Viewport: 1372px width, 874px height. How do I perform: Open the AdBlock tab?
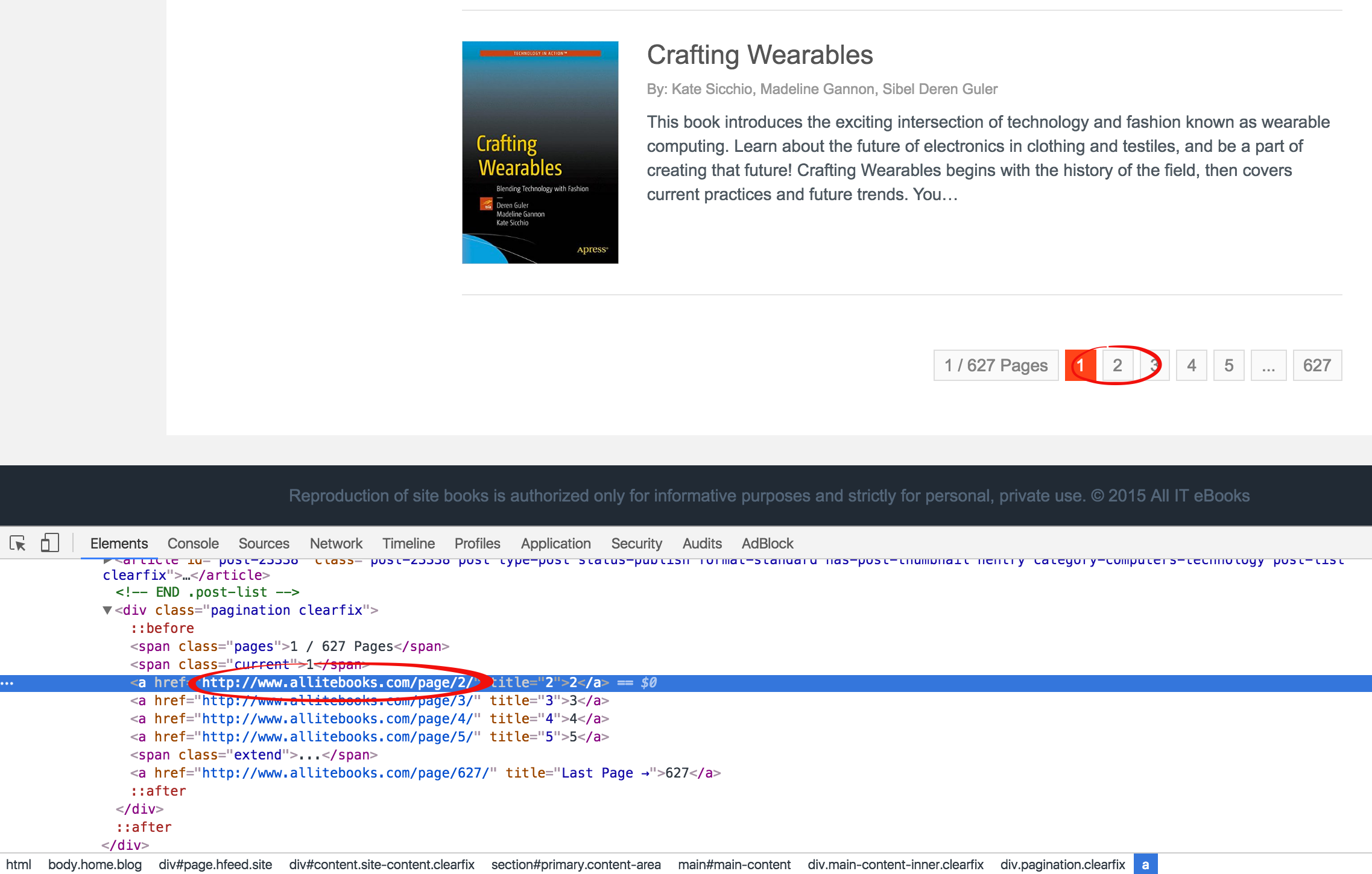pyautogui.click(x=767, y=543)
